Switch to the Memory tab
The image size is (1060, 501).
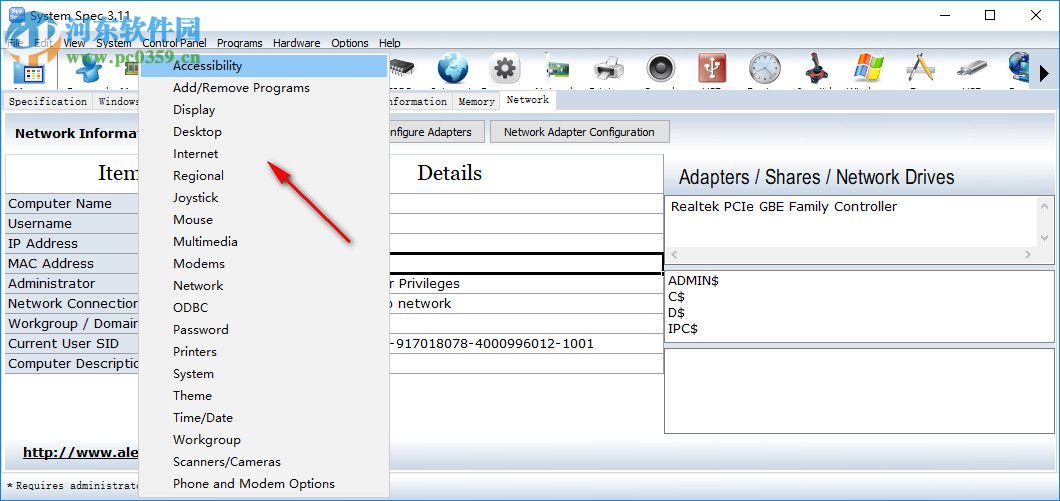(476, 101)
